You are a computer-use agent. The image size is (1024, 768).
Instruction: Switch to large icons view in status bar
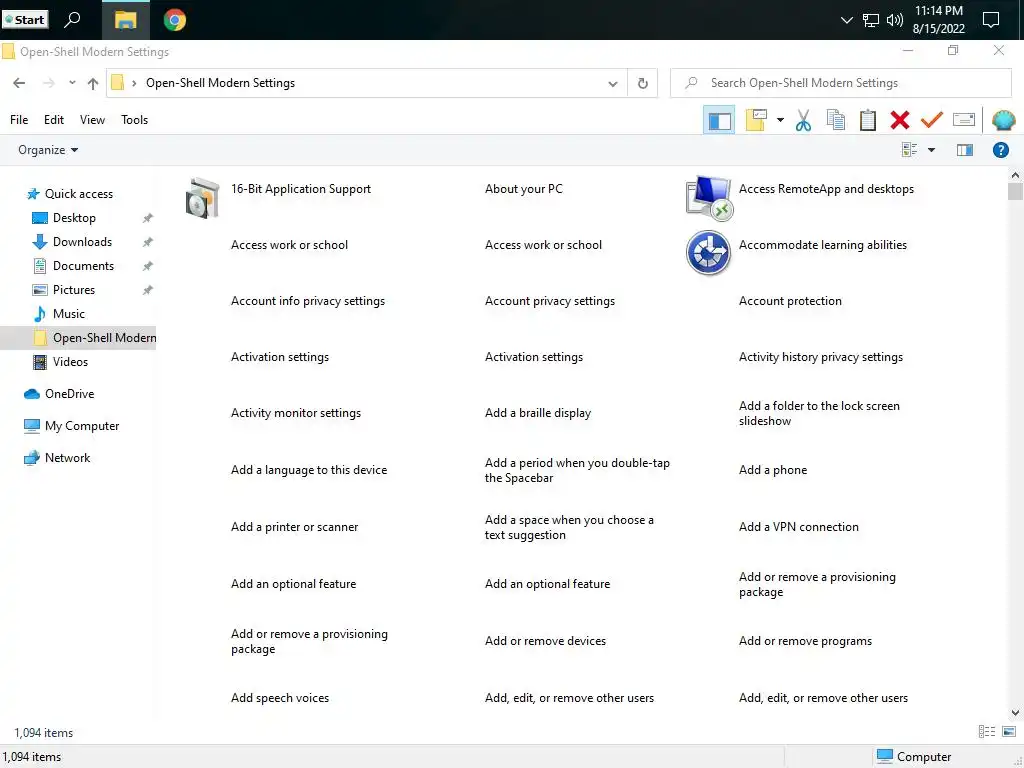coord(1009,731)
